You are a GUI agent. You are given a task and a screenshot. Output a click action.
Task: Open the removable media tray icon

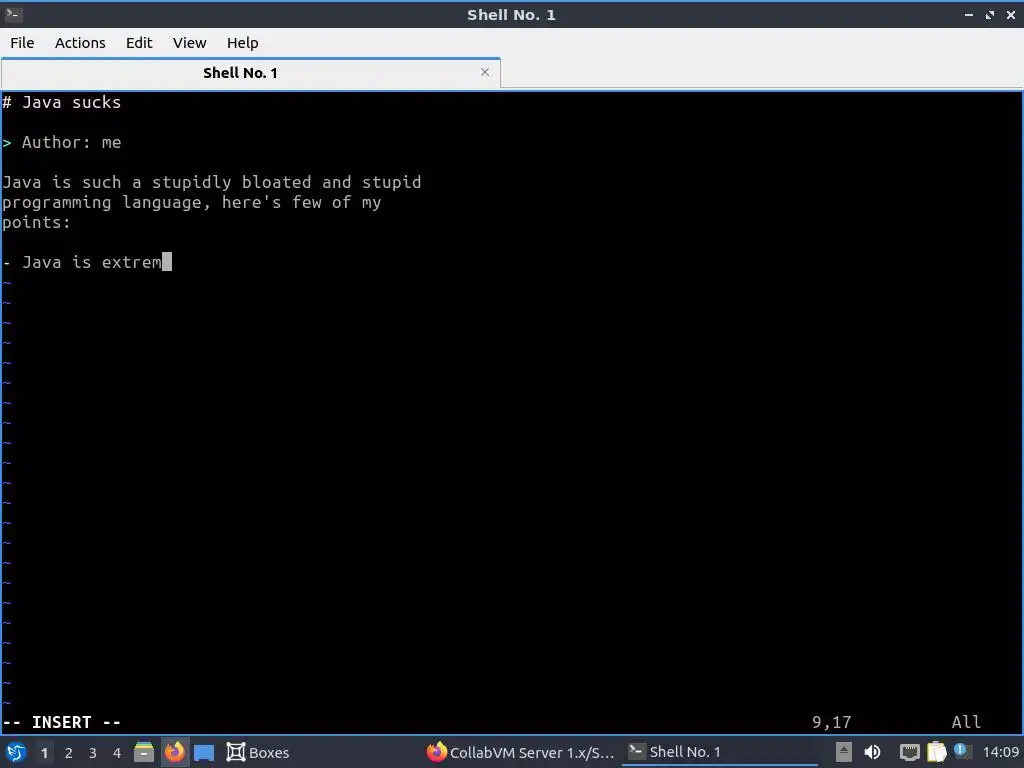coord(844,752)
